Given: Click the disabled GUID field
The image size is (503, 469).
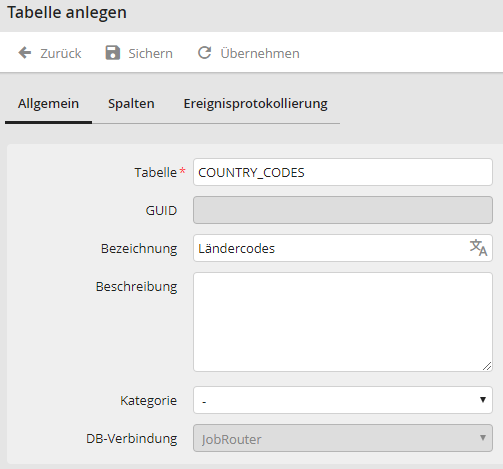Looking at the screenshot, I should (343, 210).
